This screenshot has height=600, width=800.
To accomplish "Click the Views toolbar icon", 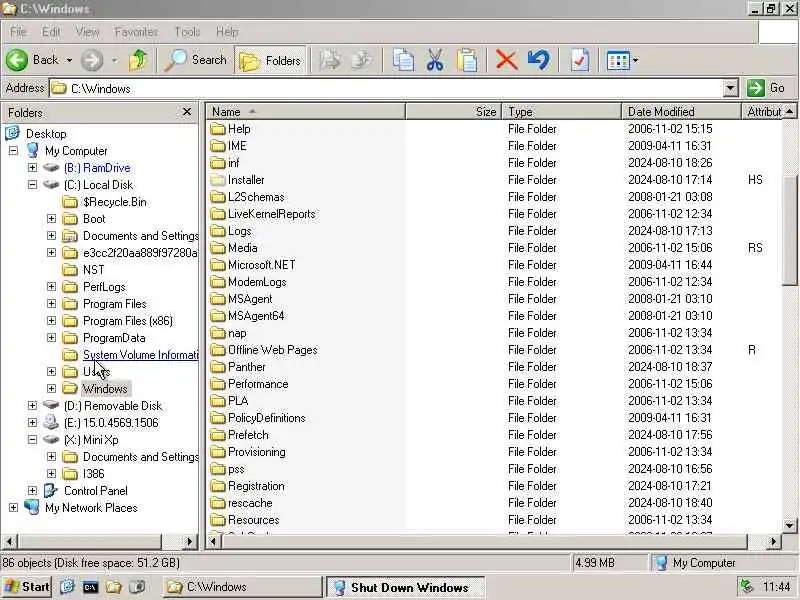I will tap(618, 61).
